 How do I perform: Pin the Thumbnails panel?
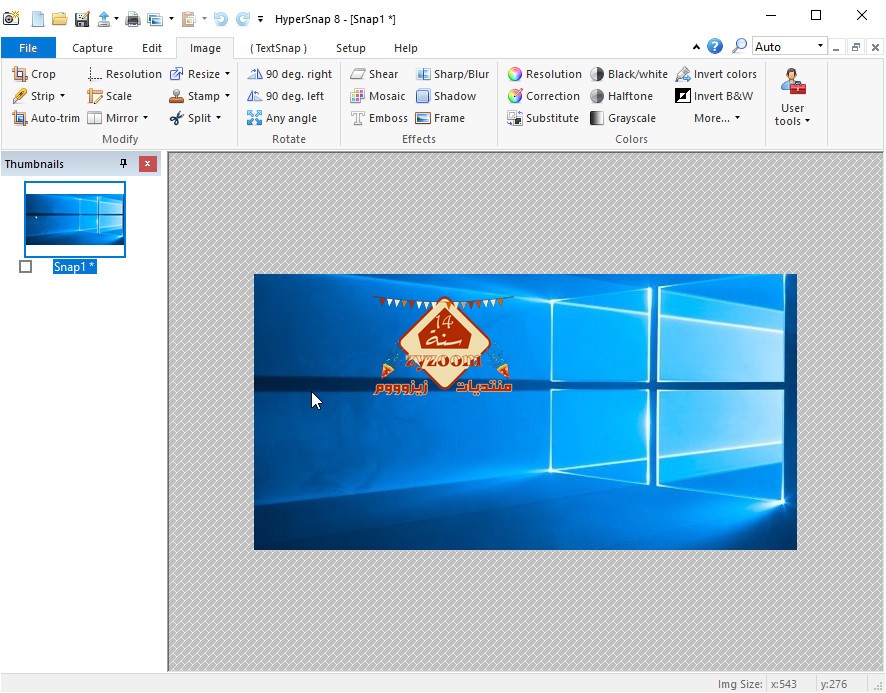123,164
